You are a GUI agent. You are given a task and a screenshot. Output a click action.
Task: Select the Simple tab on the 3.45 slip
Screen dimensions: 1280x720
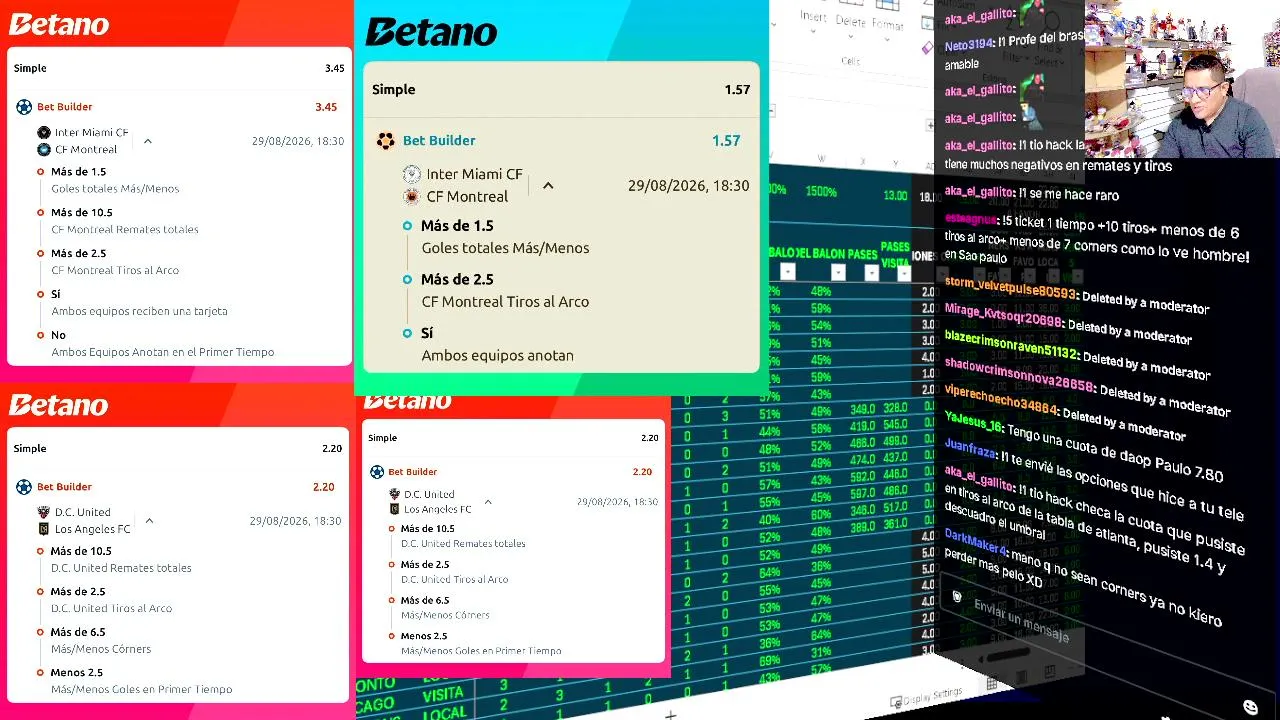(x=30, y=68)
